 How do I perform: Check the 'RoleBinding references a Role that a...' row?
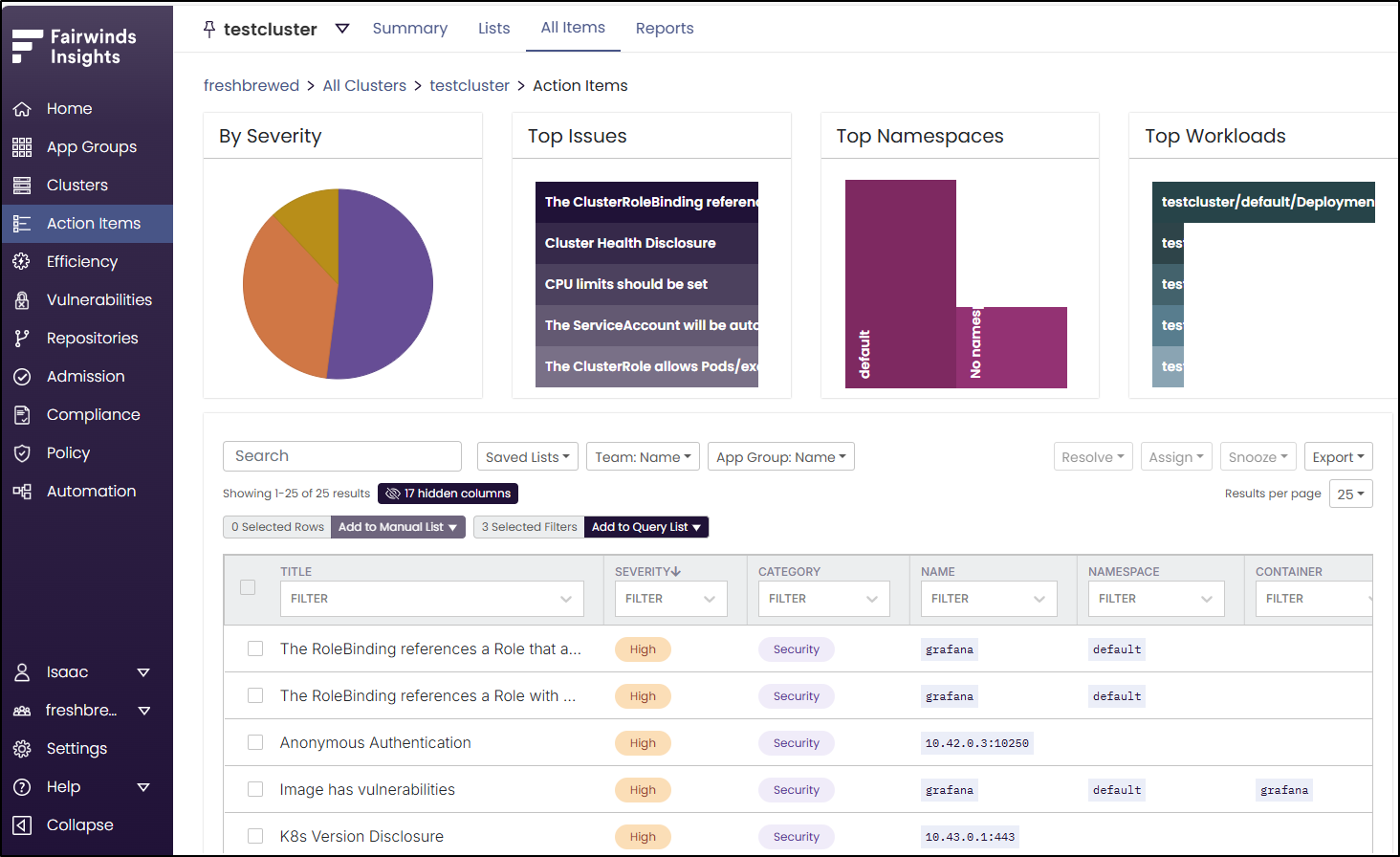tap(255, 648)
